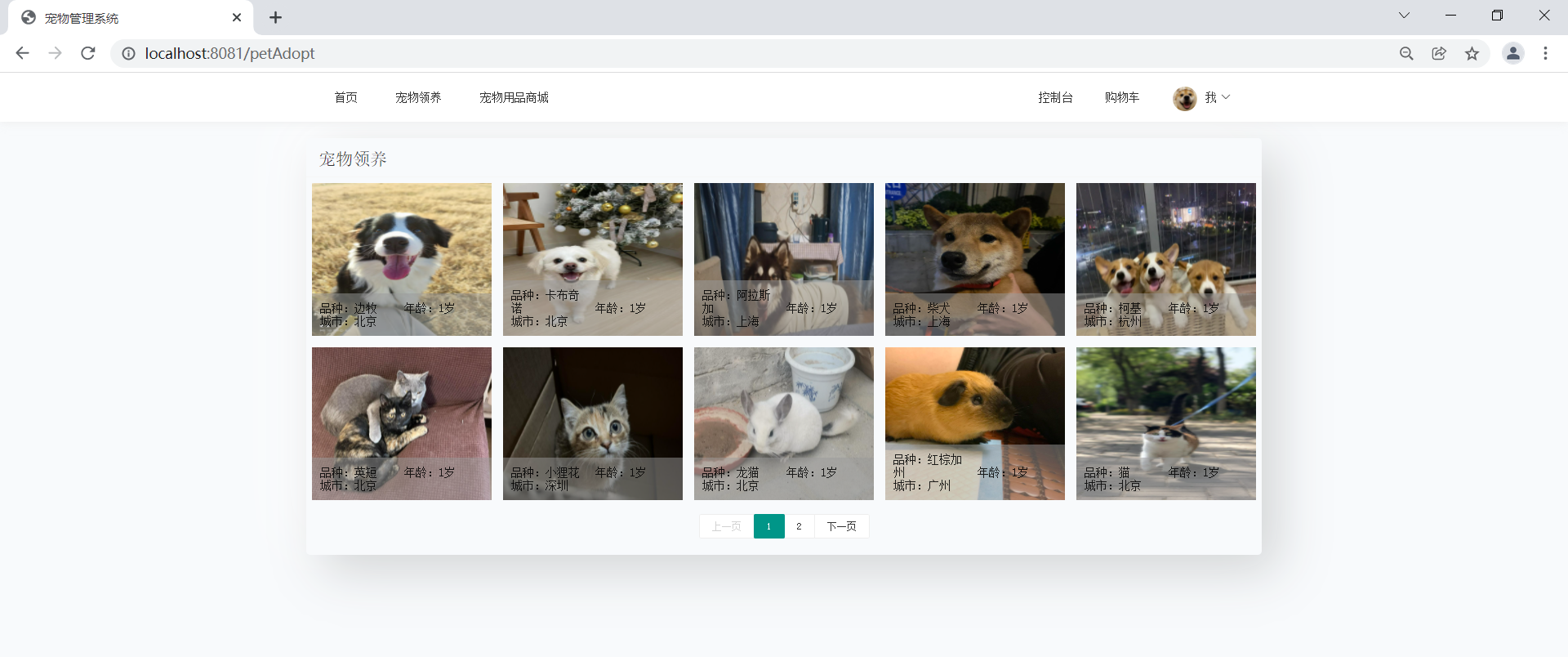The image size is (1568, 657).
Task: Click the user avatar picture in the navbar
Action: coord(1184,98)
